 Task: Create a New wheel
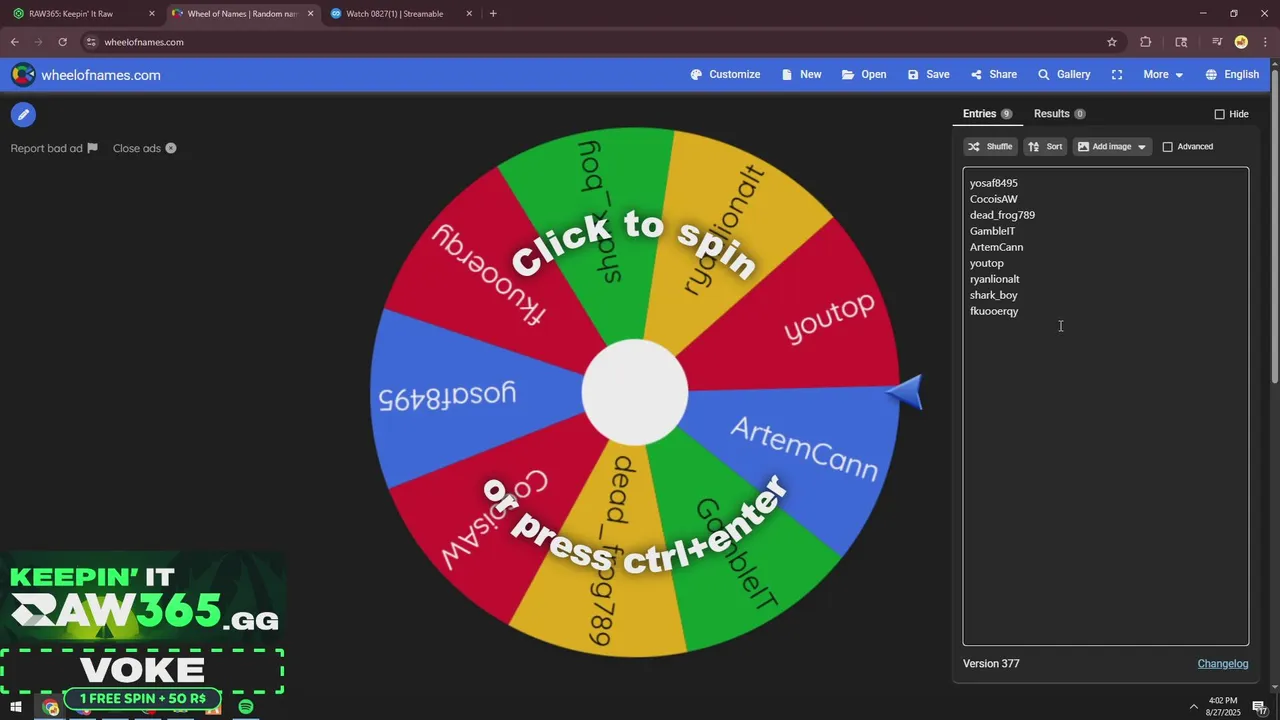pos(801,75)
